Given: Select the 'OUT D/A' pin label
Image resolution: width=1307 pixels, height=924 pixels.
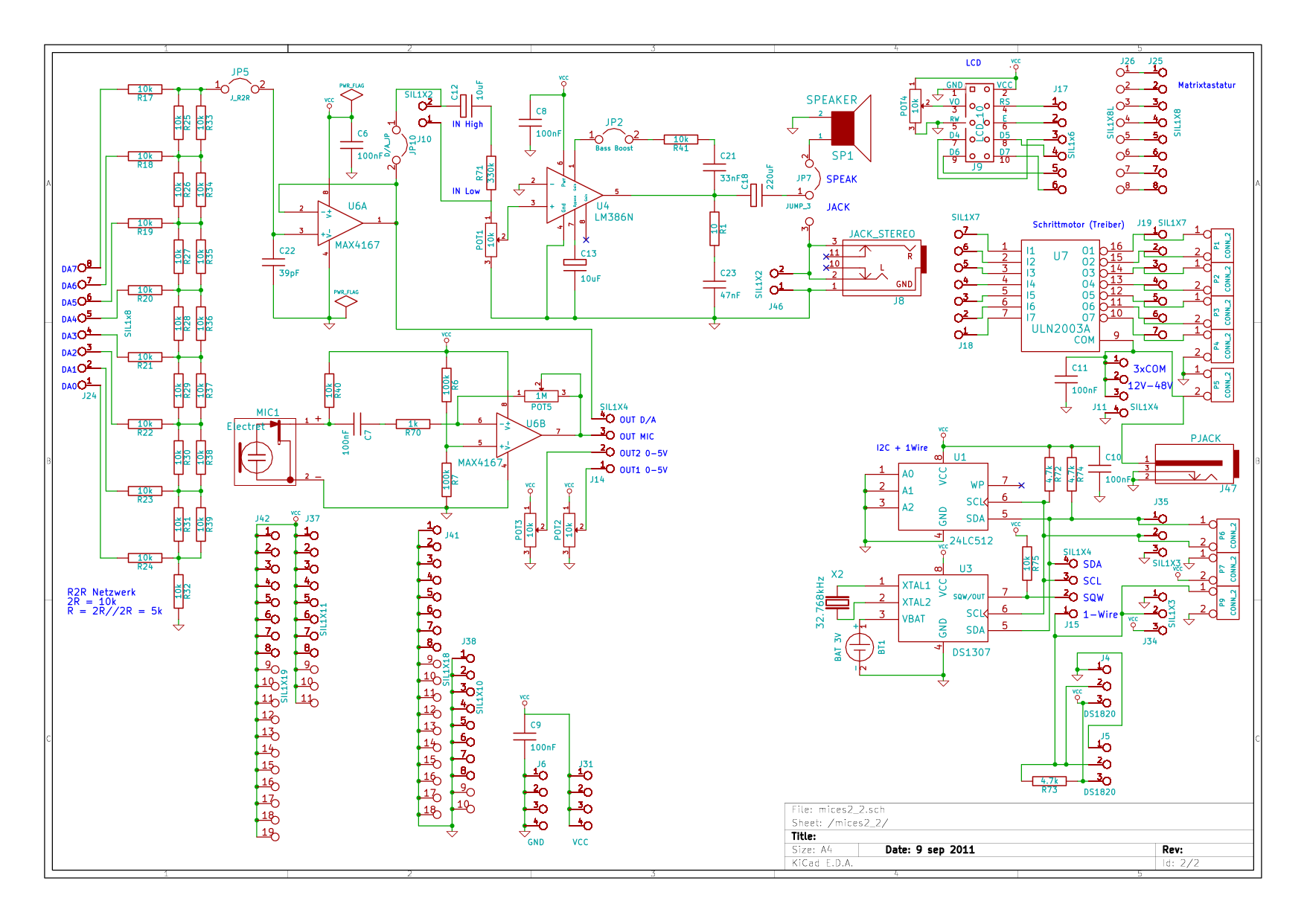Looking at the screenshot, I should pyautogui.click(x=638, y=420).
